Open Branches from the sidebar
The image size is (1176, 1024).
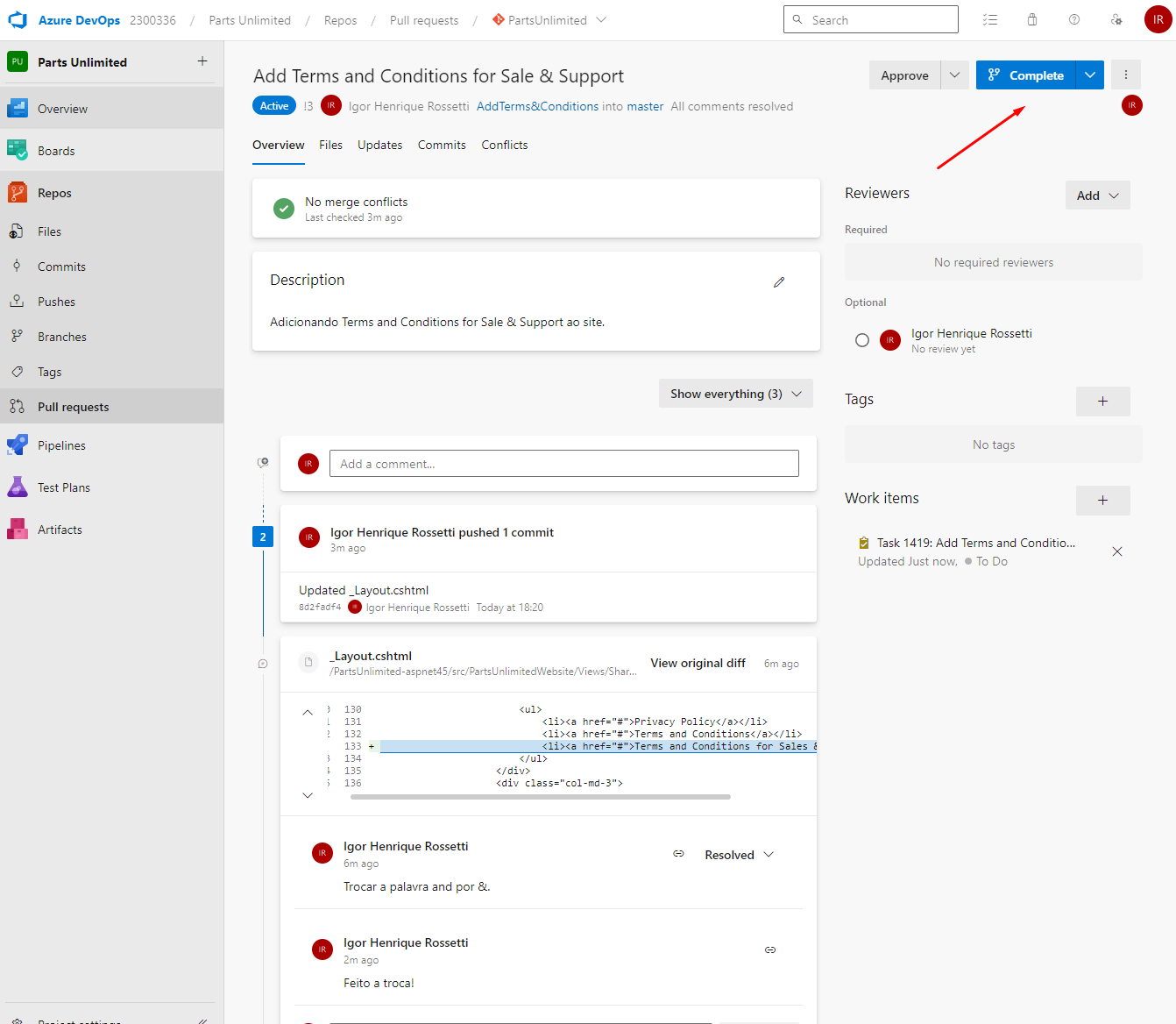coord(62,336)
